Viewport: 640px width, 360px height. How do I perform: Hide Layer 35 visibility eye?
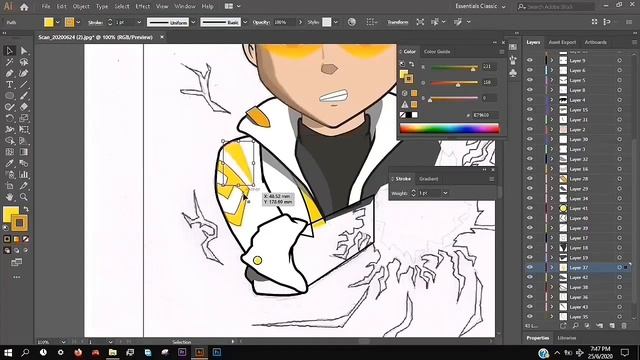coord(530,317)
